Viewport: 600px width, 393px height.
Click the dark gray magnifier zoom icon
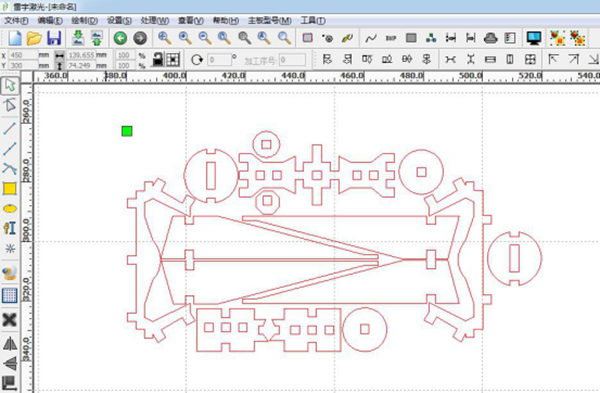click(245, 38)
